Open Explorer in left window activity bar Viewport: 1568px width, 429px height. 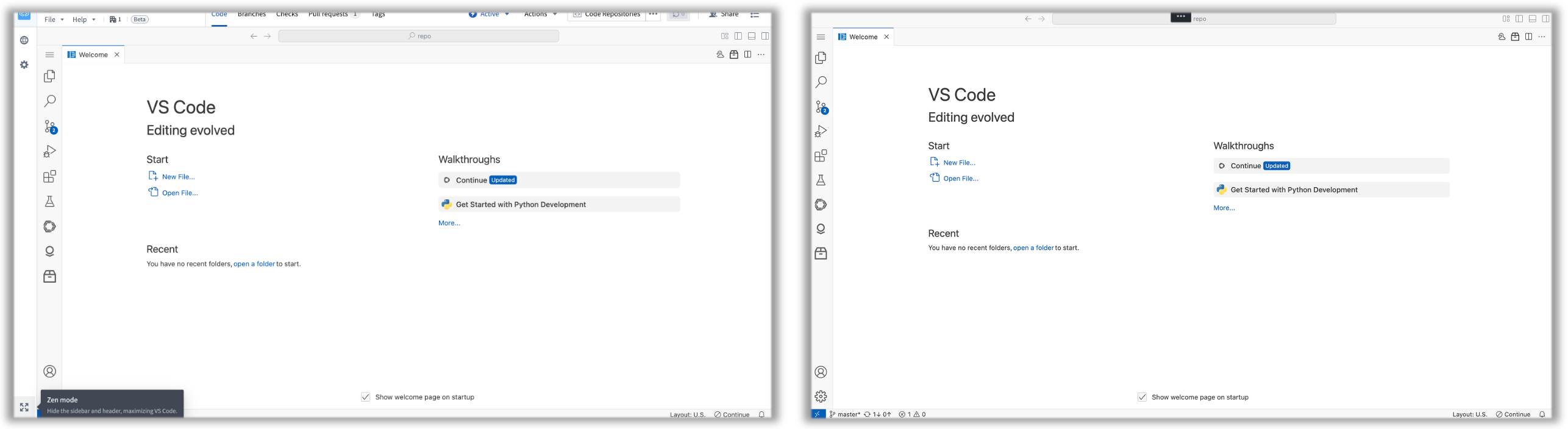click(x=50, y=76)
